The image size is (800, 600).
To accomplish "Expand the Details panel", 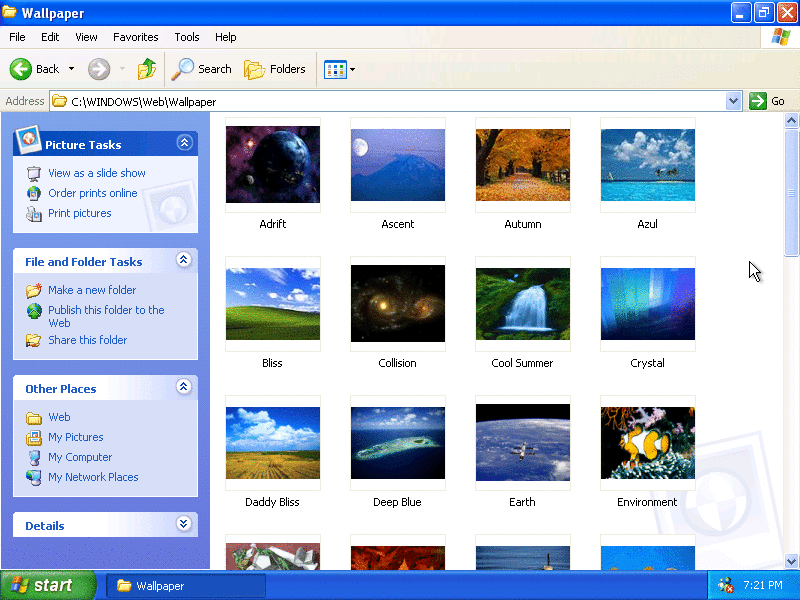I will point(184,523).
